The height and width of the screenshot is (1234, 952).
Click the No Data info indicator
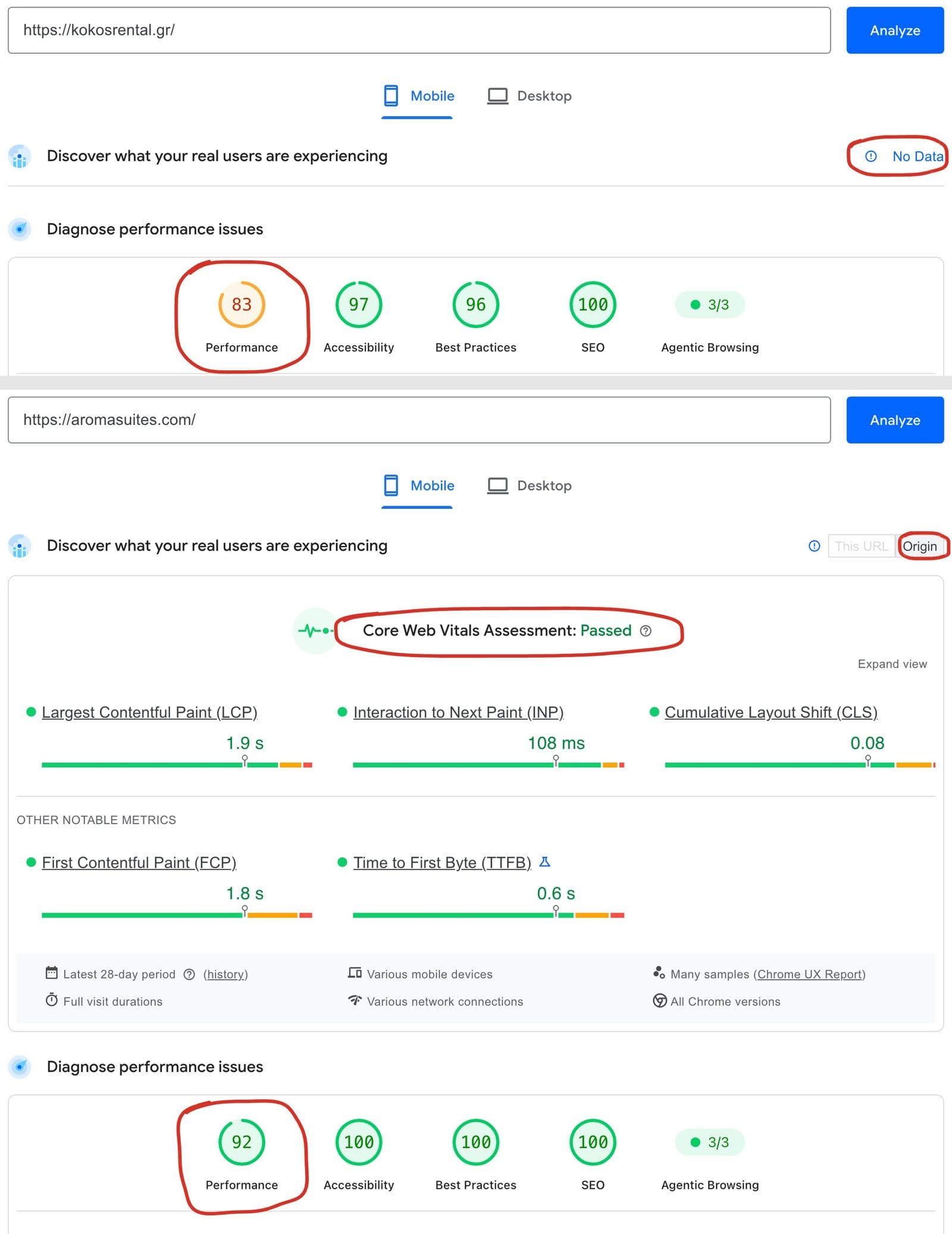pos(903,156)
